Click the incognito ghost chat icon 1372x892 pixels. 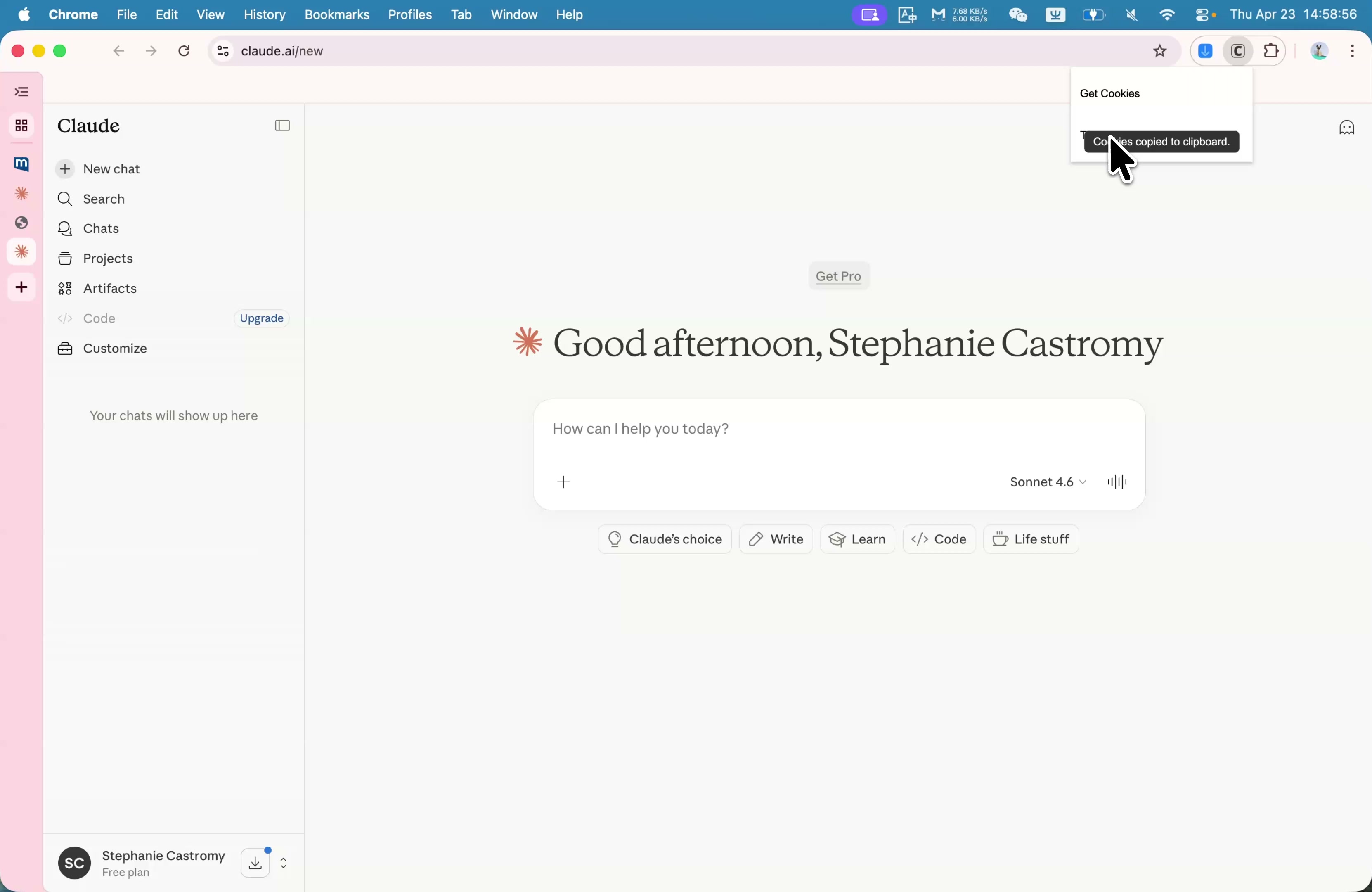click(x=1347, y=128)
